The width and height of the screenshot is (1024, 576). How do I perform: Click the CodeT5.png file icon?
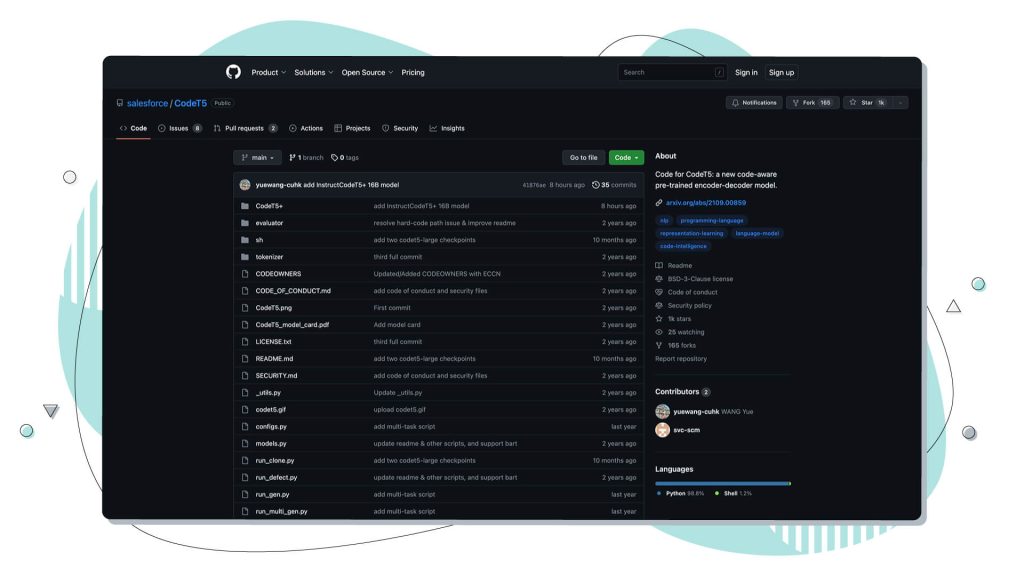tap(245, 308)
